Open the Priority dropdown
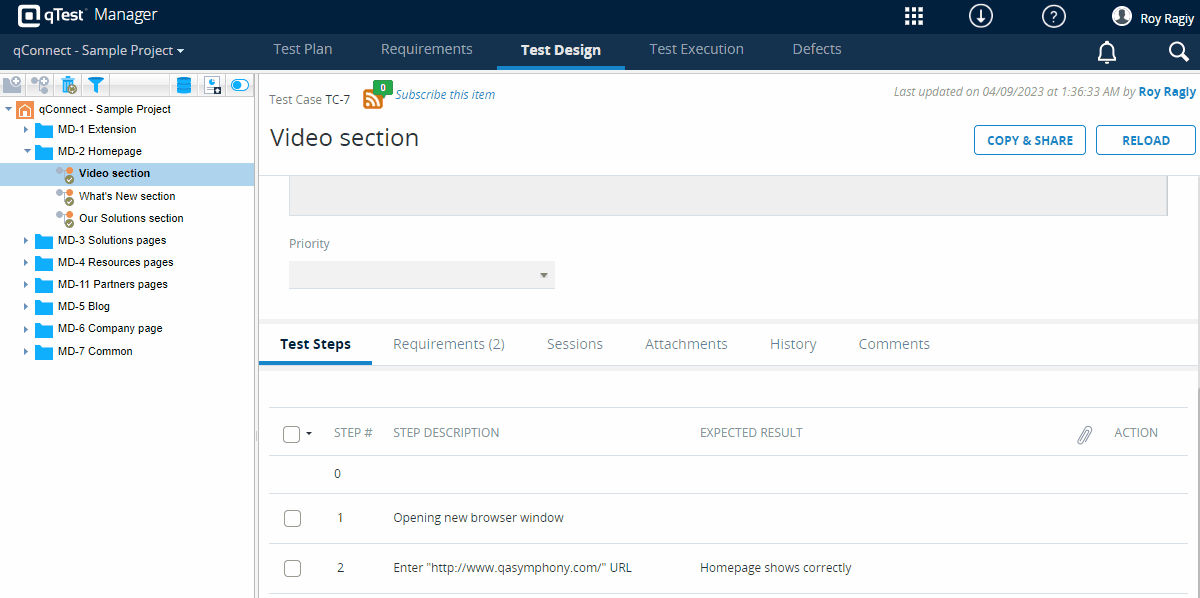 click(421, 275)
